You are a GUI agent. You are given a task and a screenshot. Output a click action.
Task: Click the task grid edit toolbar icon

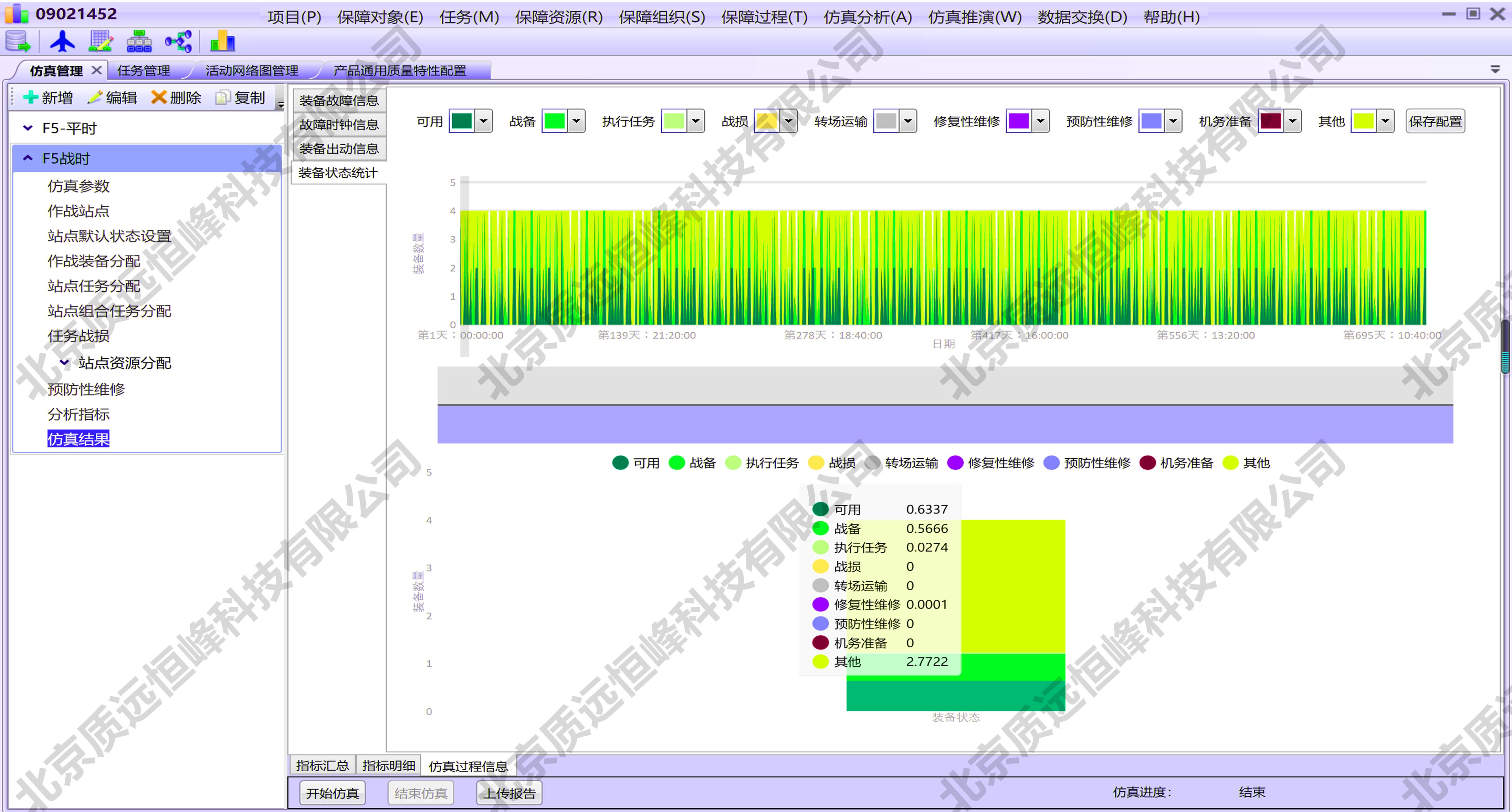click(101, 42)
